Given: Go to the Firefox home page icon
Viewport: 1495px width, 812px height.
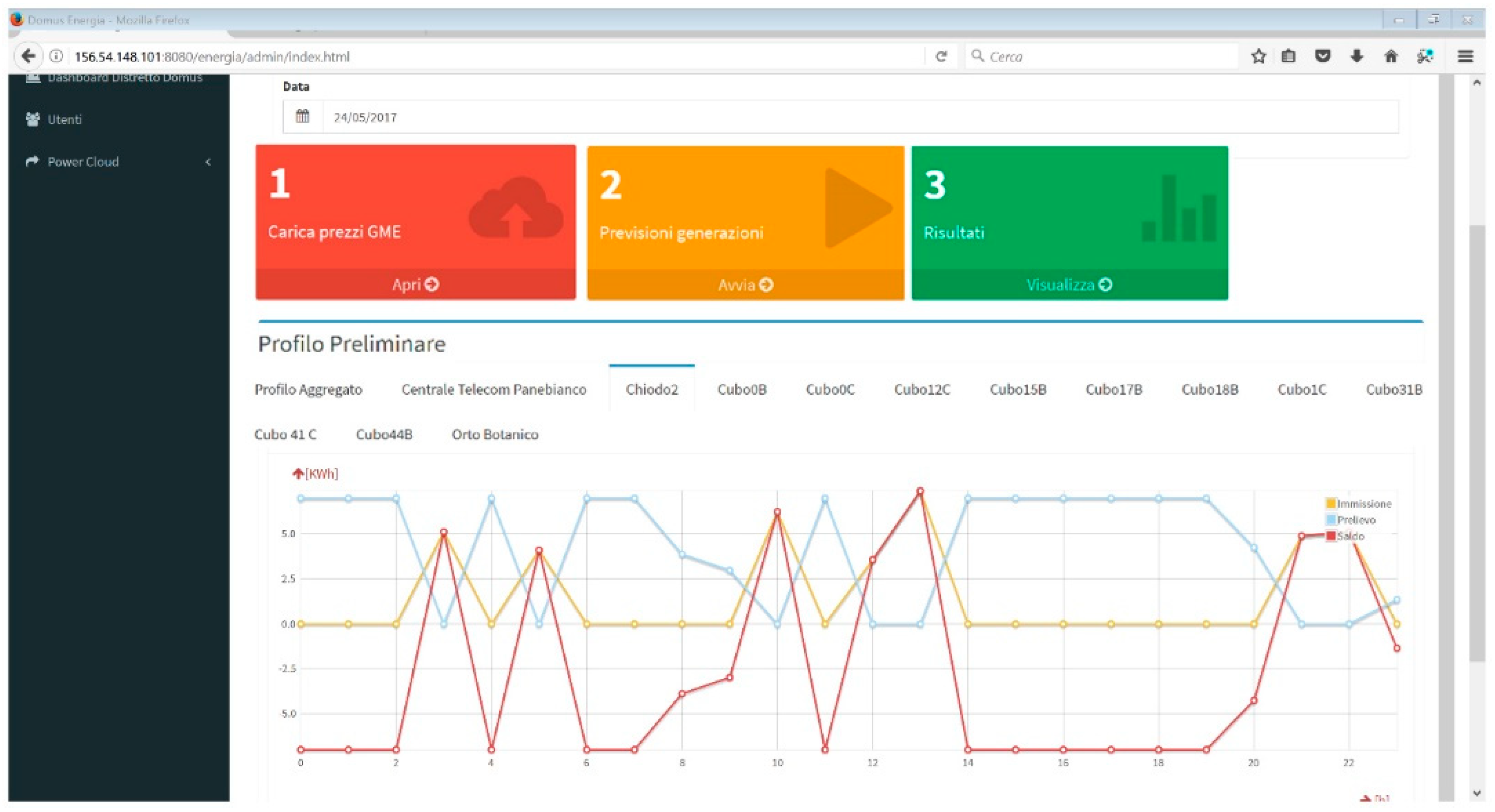Looking at the screenshot, I should pyautogui.click(x=1390, y=56).
